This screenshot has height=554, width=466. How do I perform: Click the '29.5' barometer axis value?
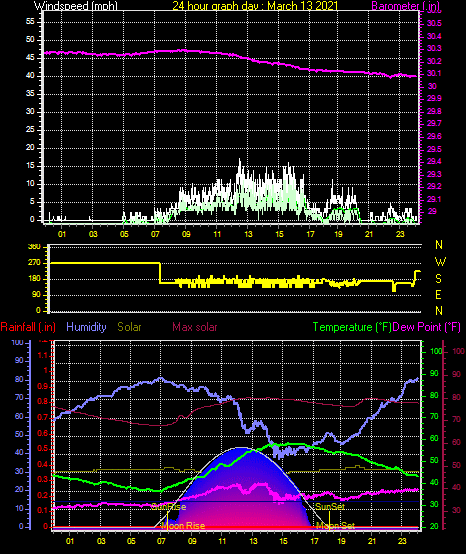(434, 149)
